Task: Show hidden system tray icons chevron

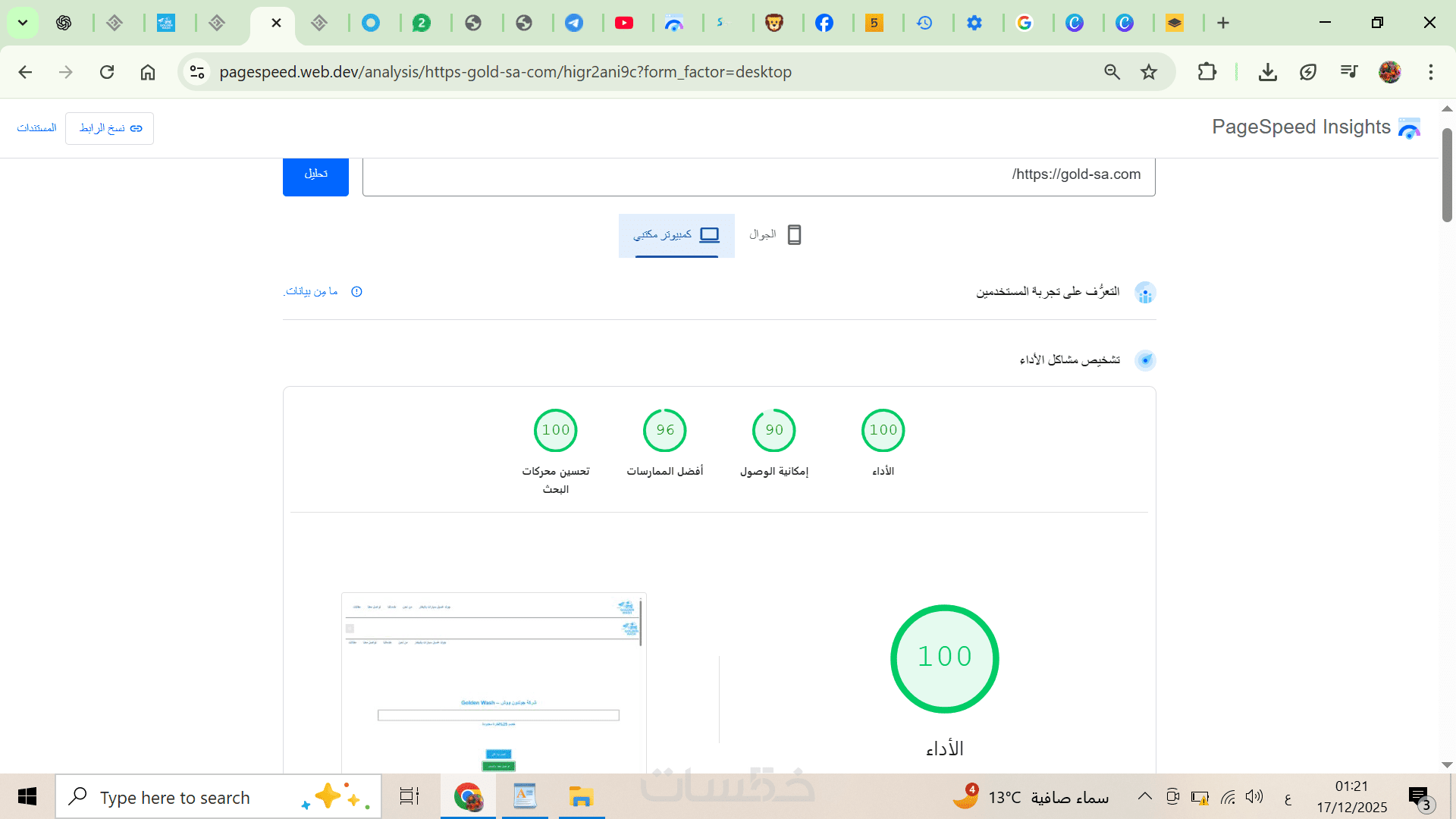Action: click(x=1145, y=796)
